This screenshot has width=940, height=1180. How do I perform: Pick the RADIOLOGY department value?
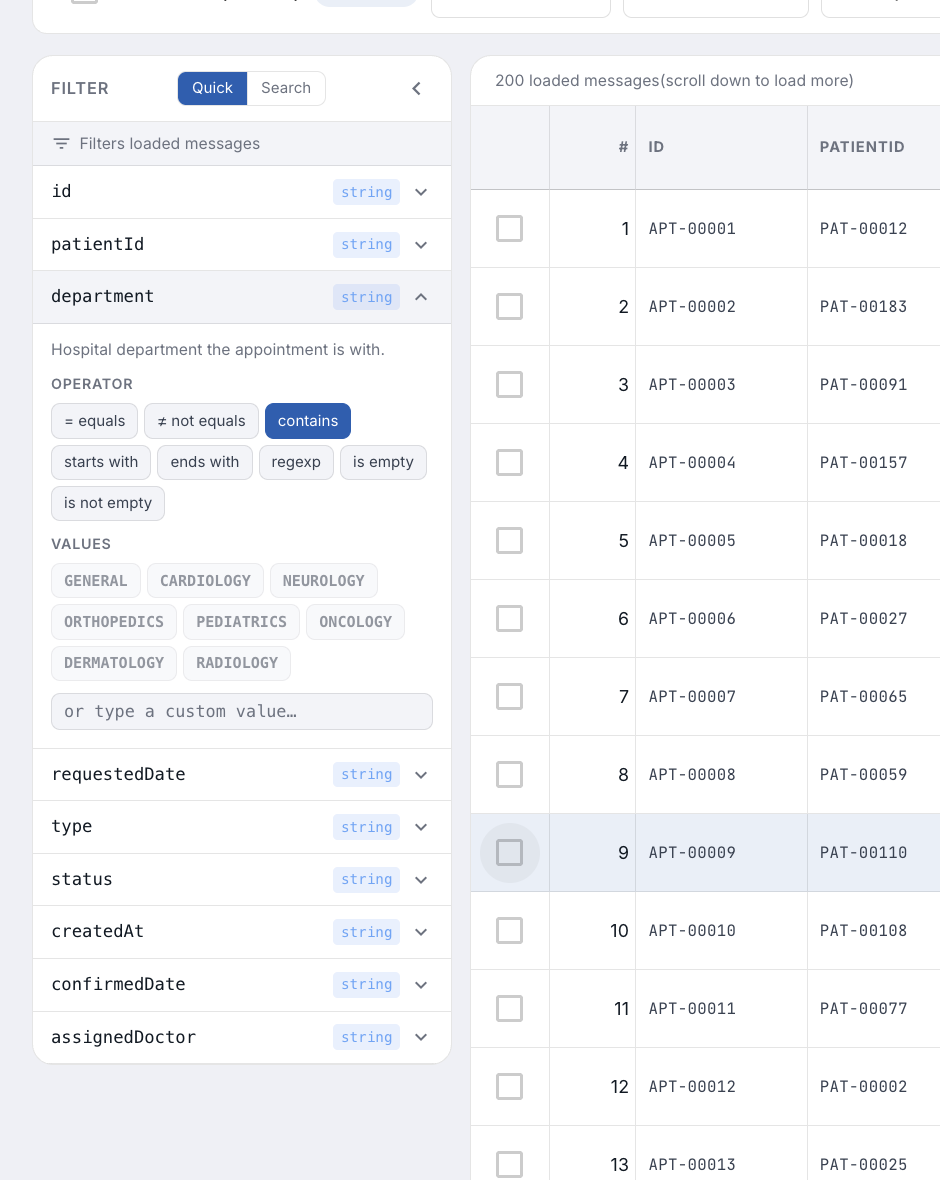tap(237, 663)
